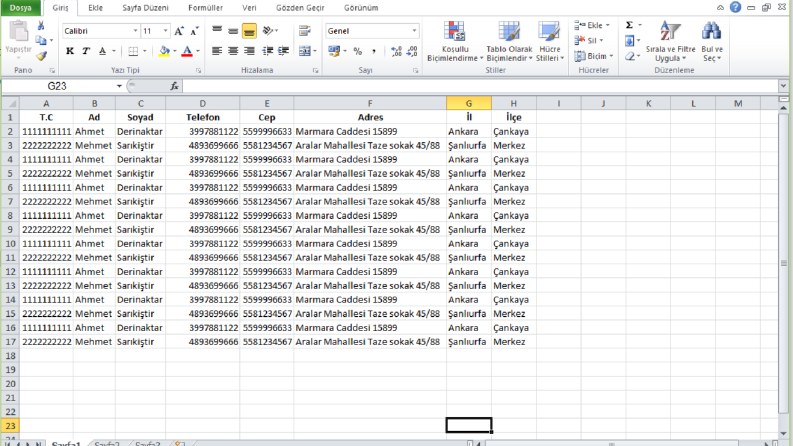Click decrease indent icon
The width and height of the screenshot is (793, 446).
(268, 51)
